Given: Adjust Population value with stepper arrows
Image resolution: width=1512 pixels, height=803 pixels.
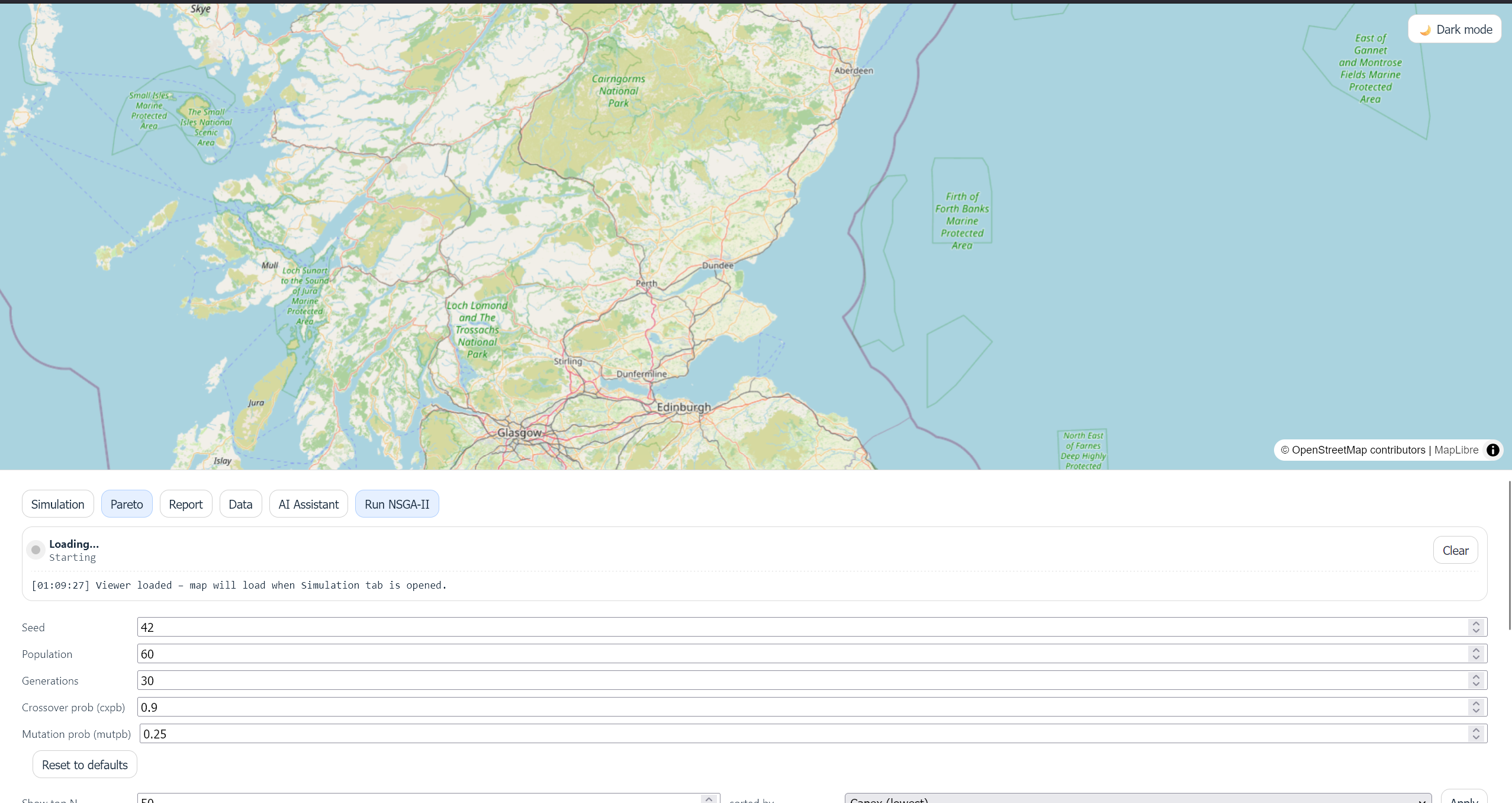Looking at the screenshot, I should (1476, 654).
